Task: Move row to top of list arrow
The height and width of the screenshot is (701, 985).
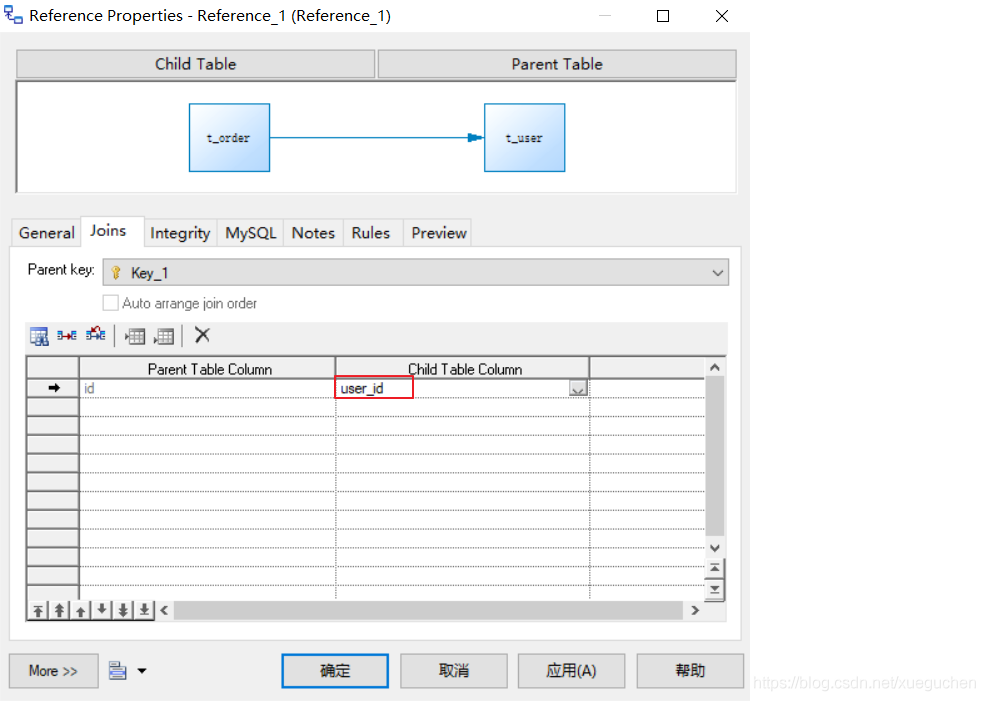Action: [38, 610]
